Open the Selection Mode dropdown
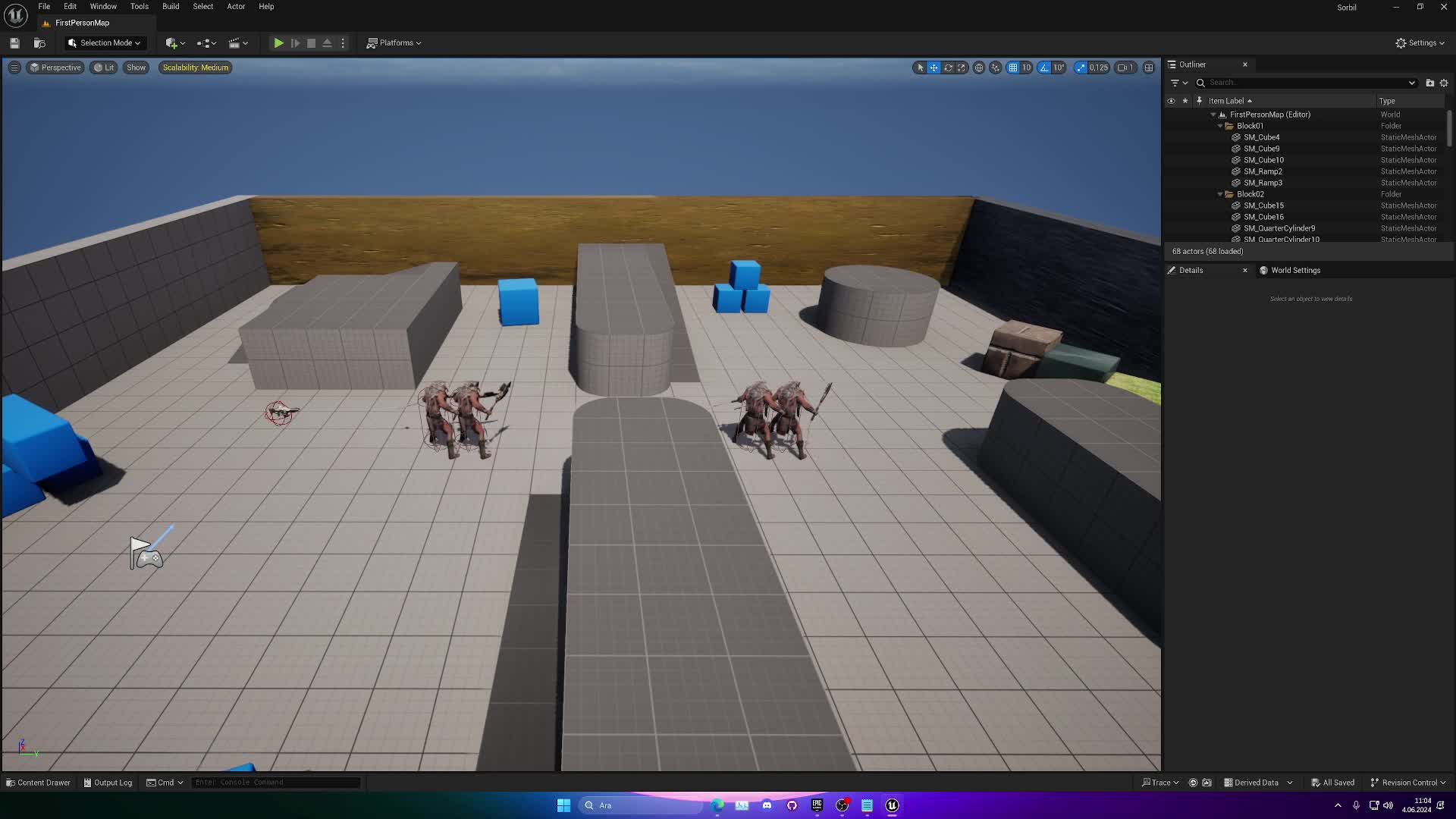Screen dimensions: 1456x819 coord(105,43)
